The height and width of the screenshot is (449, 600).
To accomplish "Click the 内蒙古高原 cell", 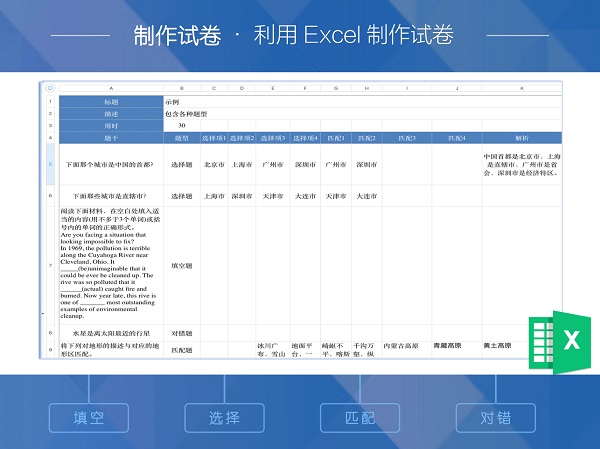I will 407,350.
